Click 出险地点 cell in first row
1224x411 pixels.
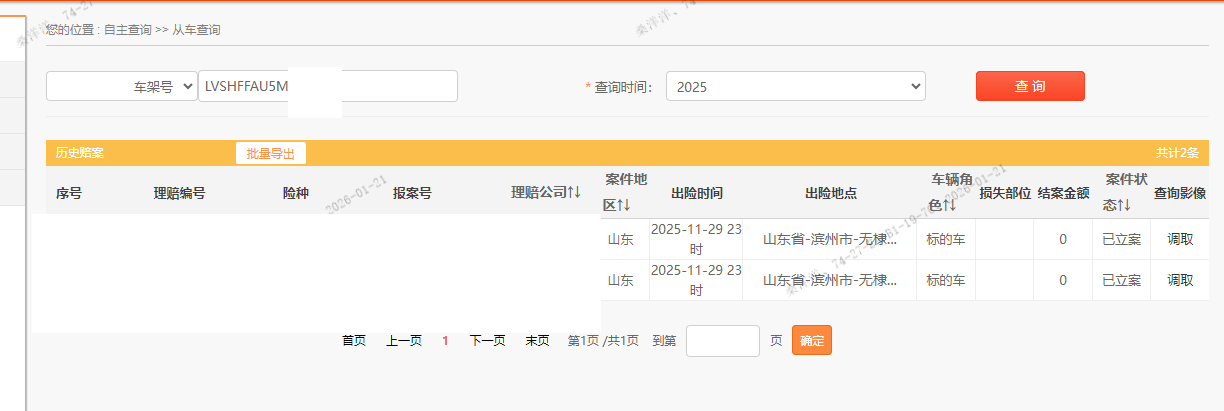[829, 239]
